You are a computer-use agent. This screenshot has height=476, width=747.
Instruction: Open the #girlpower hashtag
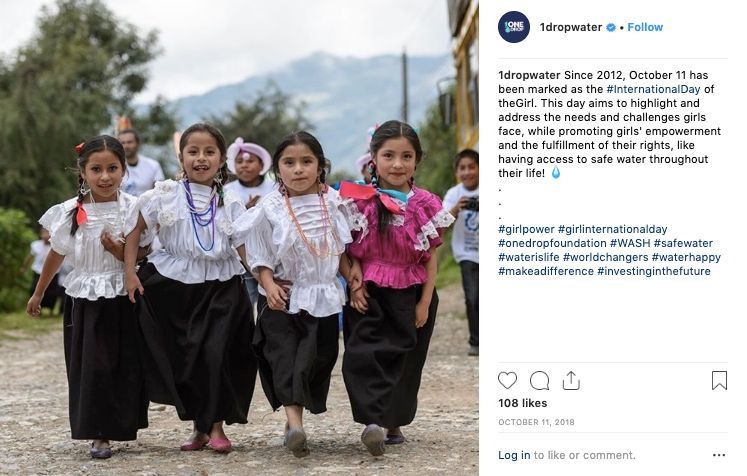pos(526,229)
